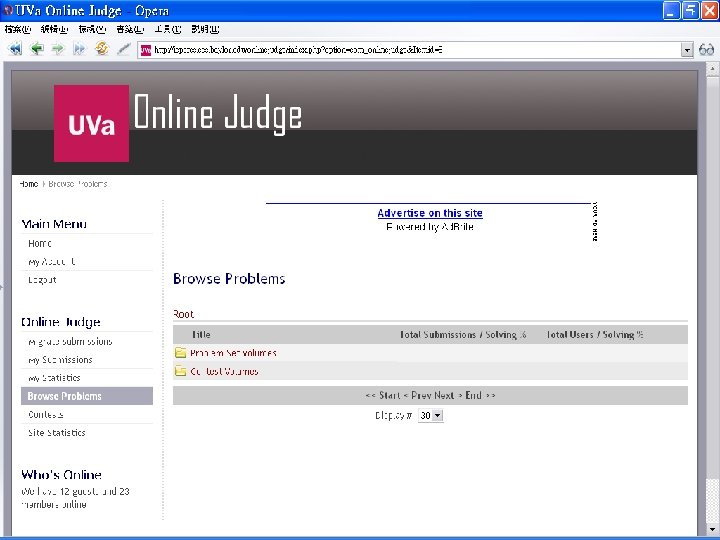Reload the page with the orange Reload icon

tap(101, 48)
